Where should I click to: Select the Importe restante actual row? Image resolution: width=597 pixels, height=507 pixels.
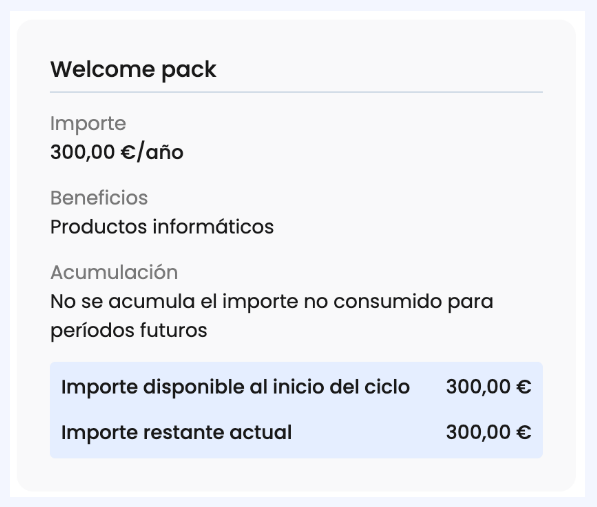coord(296,432)
